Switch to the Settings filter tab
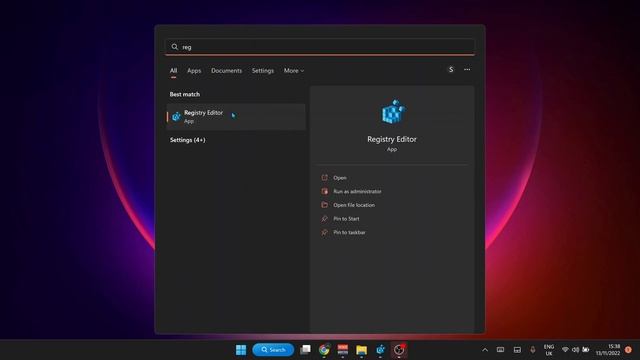Image resolution: width=640 pixels, height=360 pixels. click(x=262, y=71)
